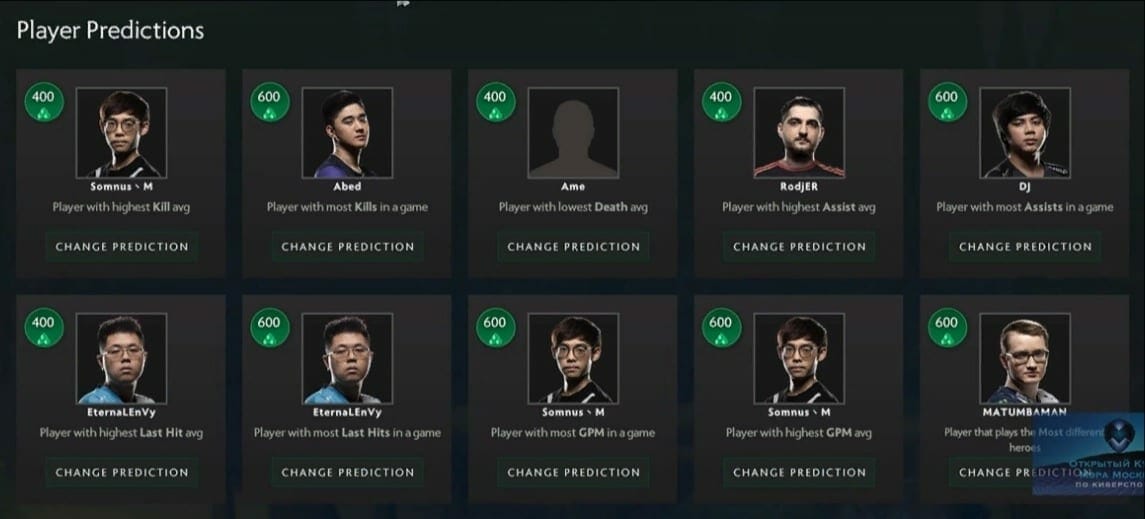Change prediction for highest Kill avg
This screenshot has height=519, width=1145.
[121, 247]
